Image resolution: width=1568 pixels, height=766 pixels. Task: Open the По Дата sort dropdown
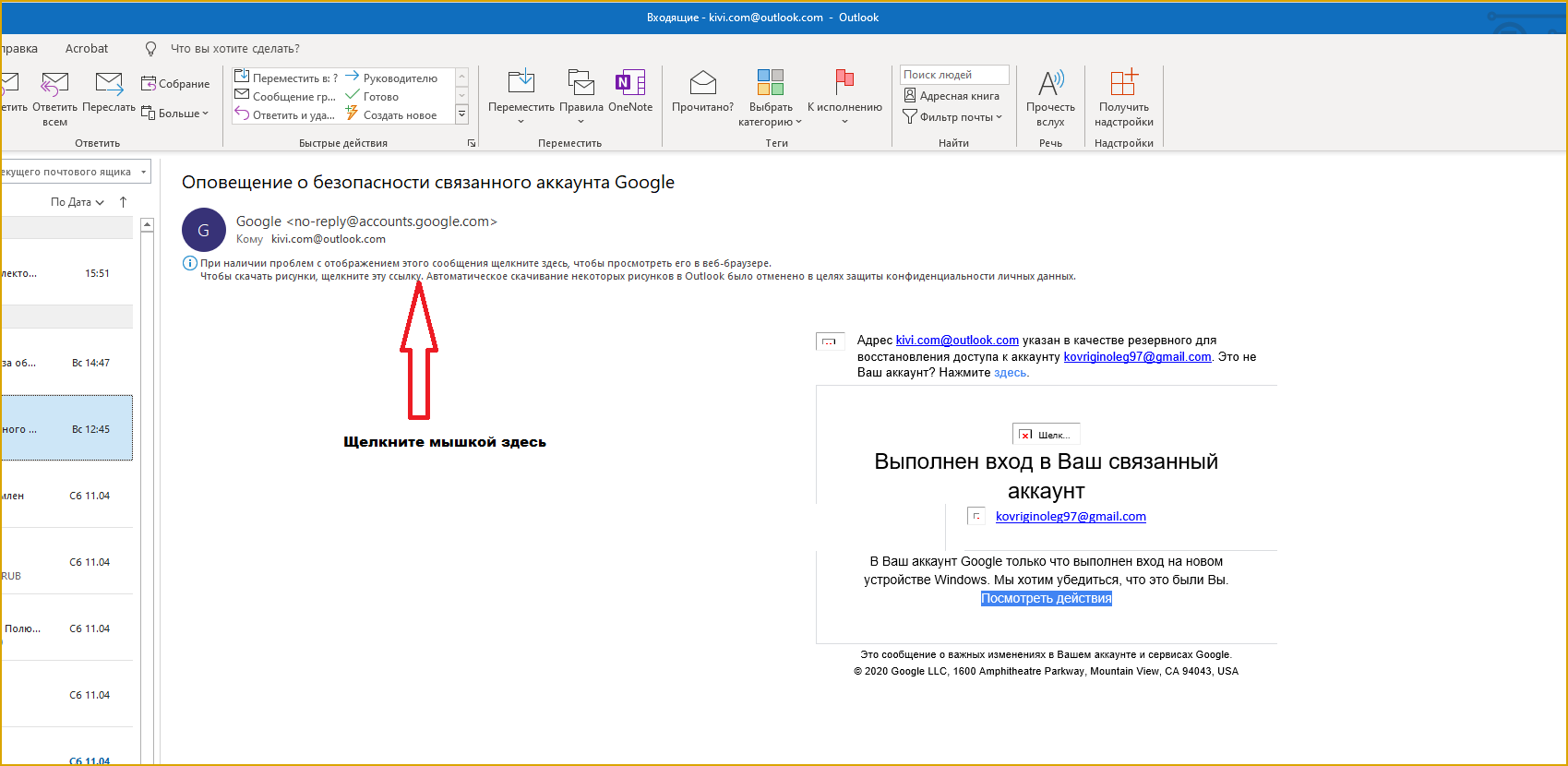pyautogui.click(x=78, y=202)
